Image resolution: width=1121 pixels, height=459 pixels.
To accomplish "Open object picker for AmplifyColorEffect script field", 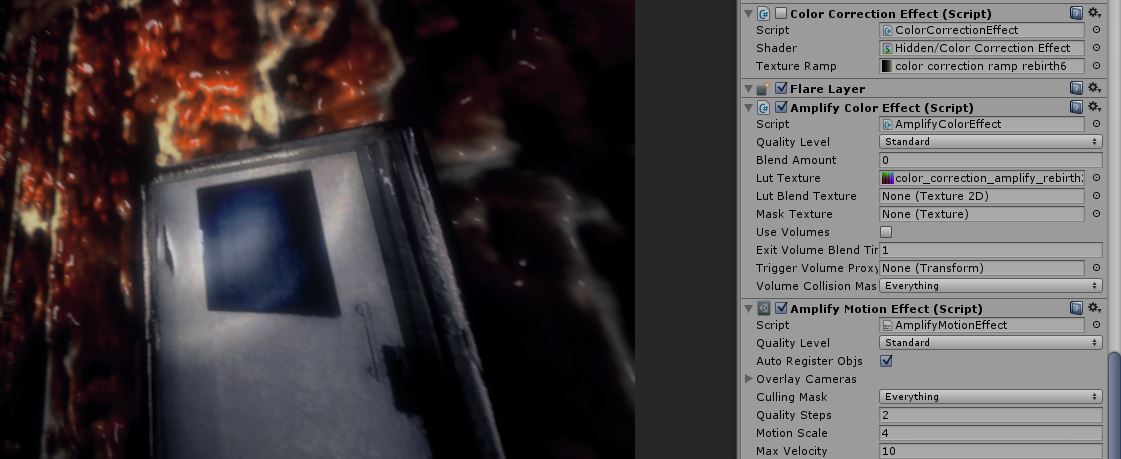I will pyautogui.click(x=1097, y=124).
